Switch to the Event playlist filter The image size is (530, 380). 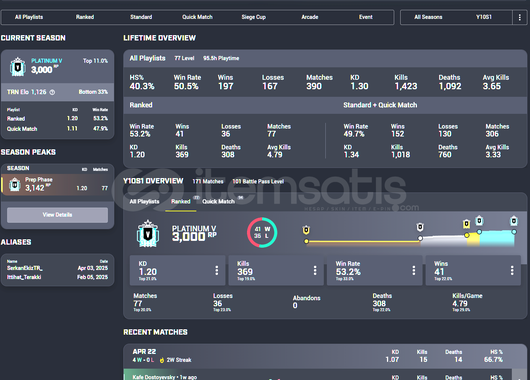coord(366,17)
